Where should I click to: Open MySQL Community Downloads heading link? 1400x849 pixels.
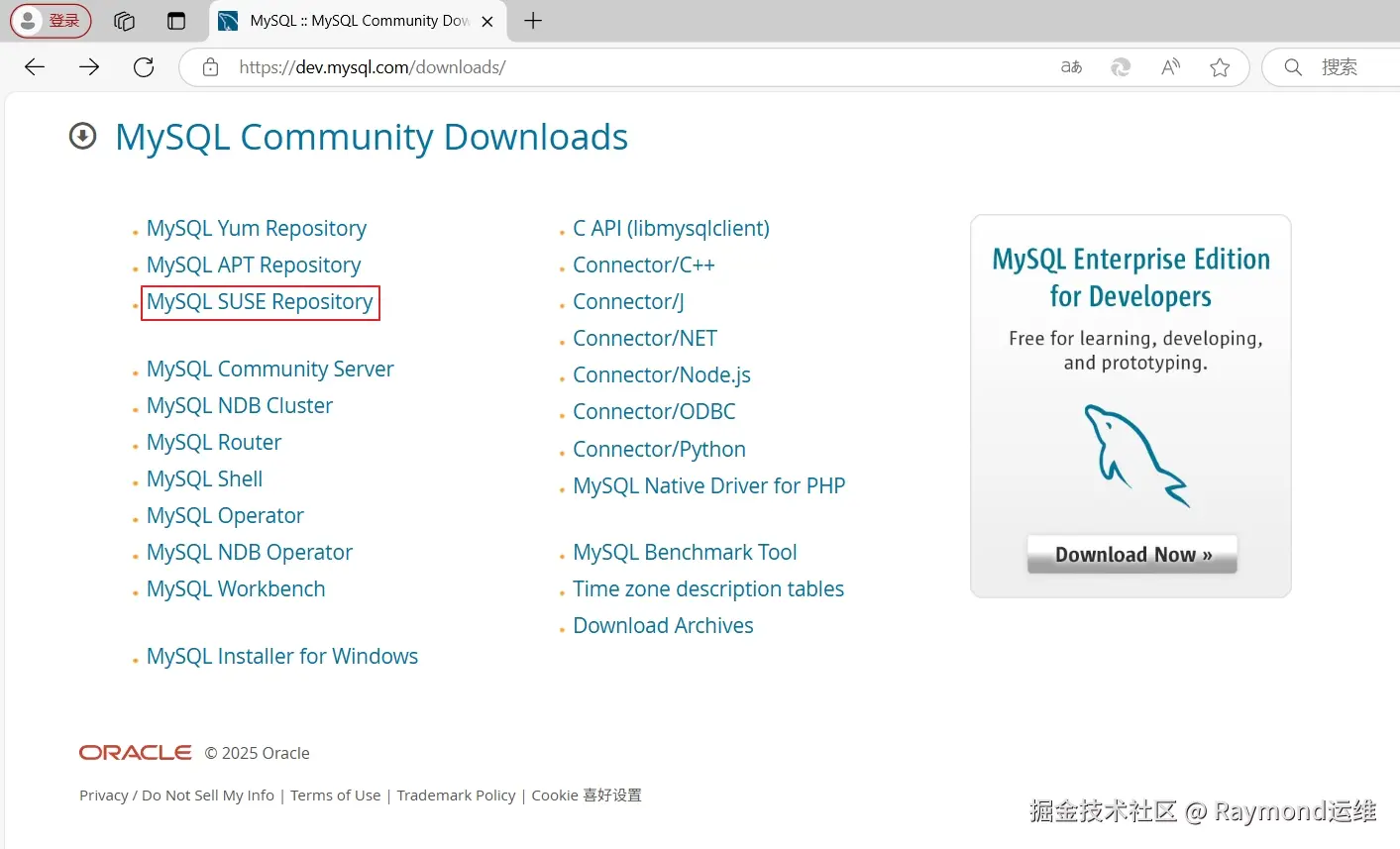(x=372, y=137)
